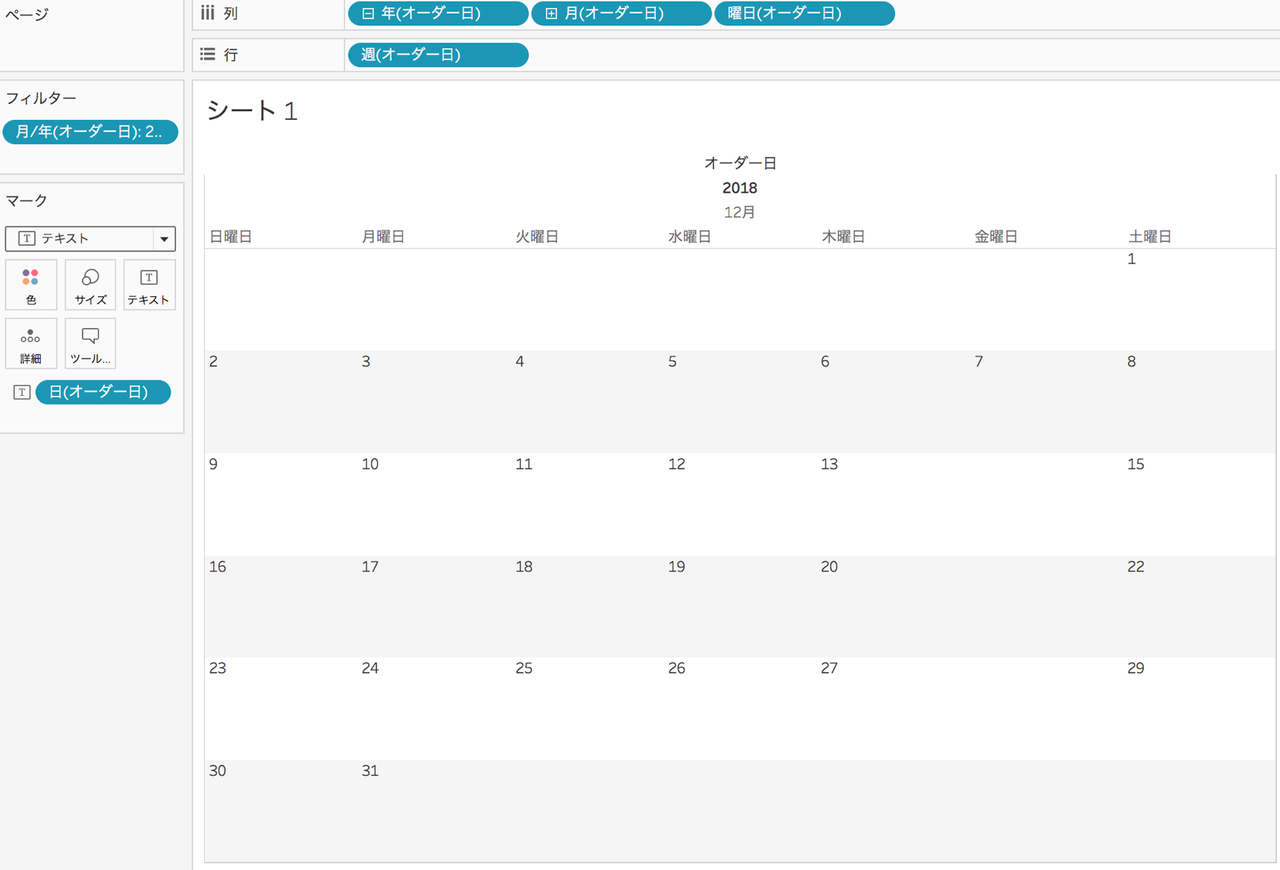Click the T icon beside 日(オーダー日) pill

tap(22, 392)
